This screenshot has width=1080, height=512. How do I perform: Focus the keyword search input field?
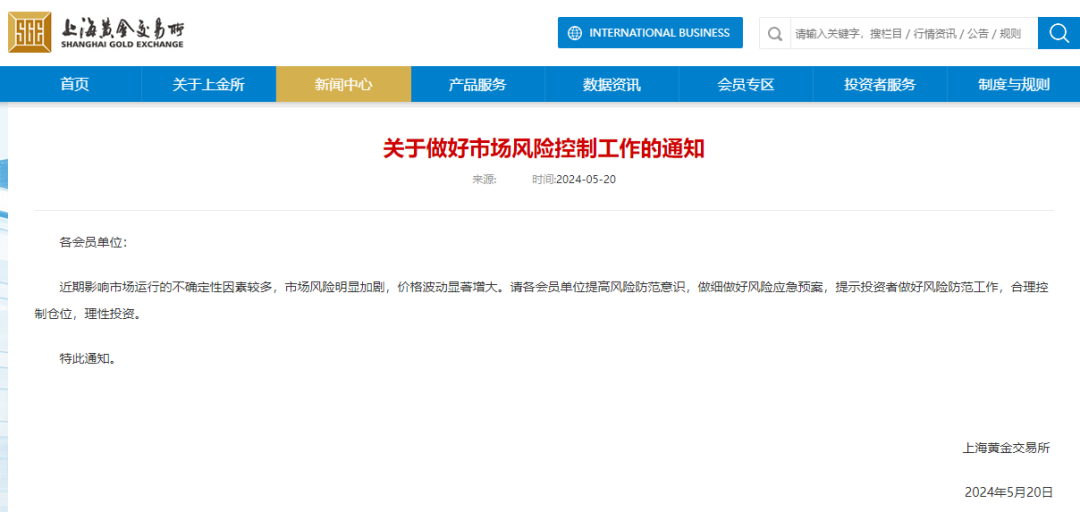(908, 33)
